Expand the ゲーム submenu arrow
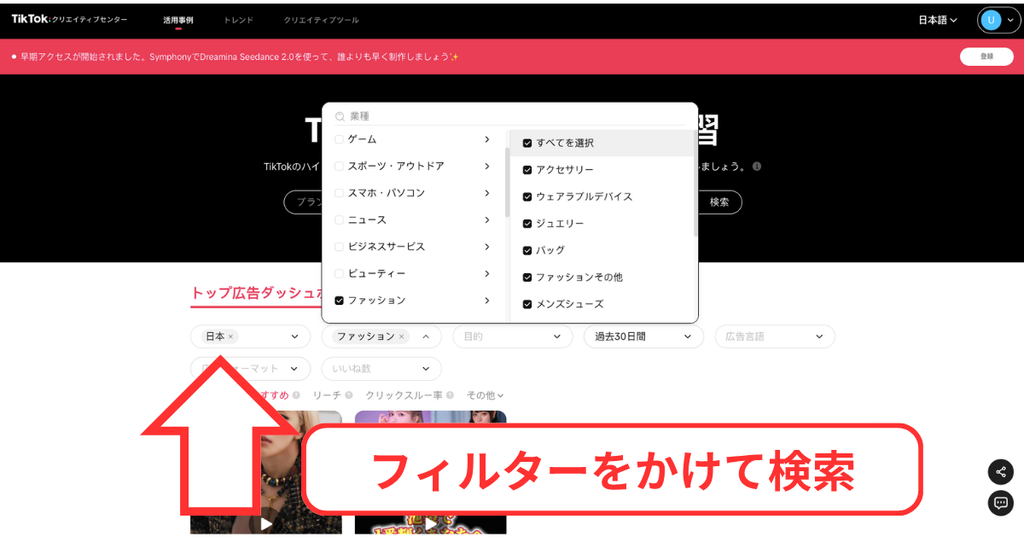The width and height of the screenshot is (1024, 538). tap(487, 139)
